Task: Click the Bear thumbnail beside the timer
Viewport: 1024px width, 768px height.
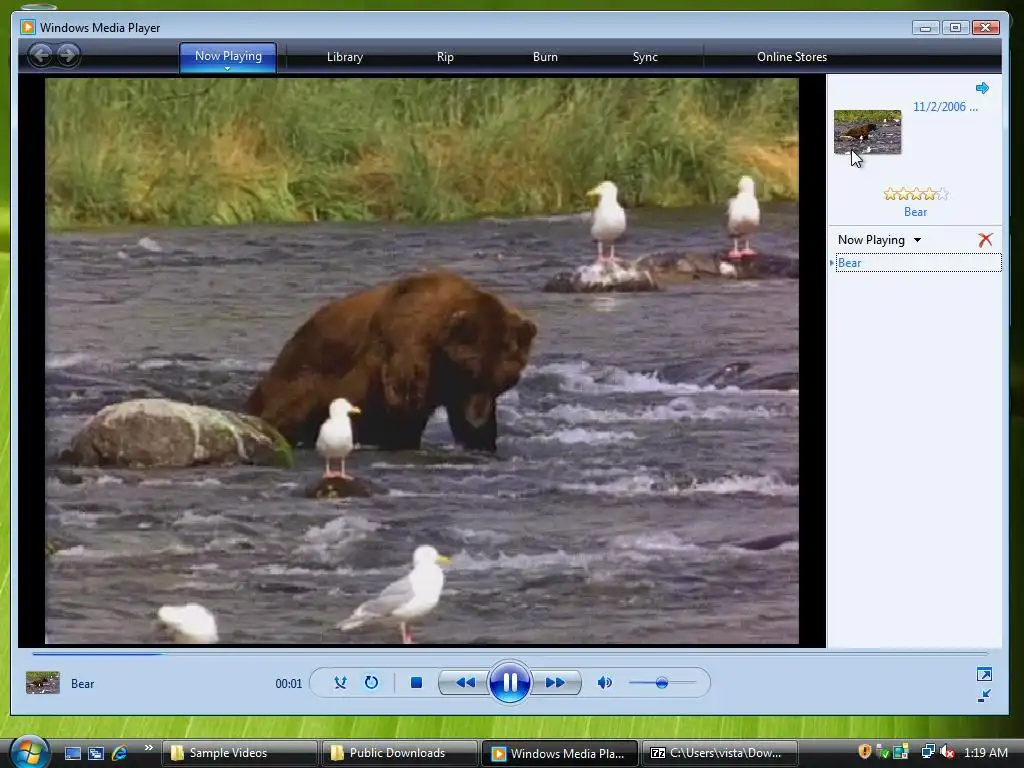Action: (x=42, y=682)
